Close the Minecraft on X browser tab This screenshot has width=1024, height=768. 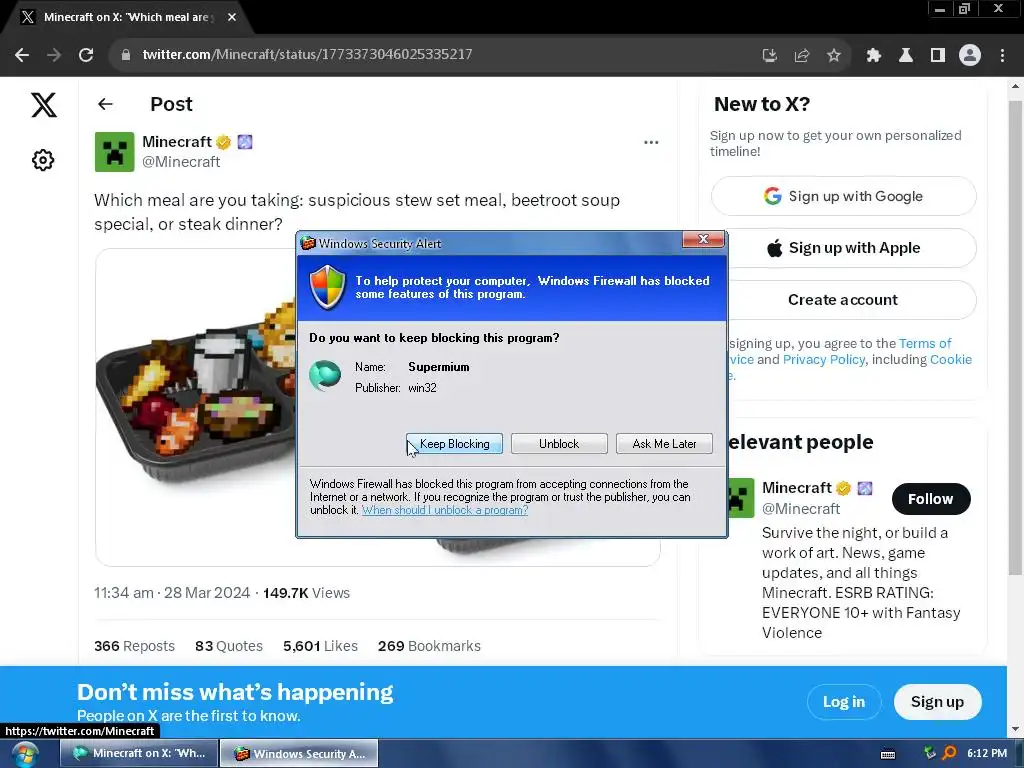click(232, 17)
